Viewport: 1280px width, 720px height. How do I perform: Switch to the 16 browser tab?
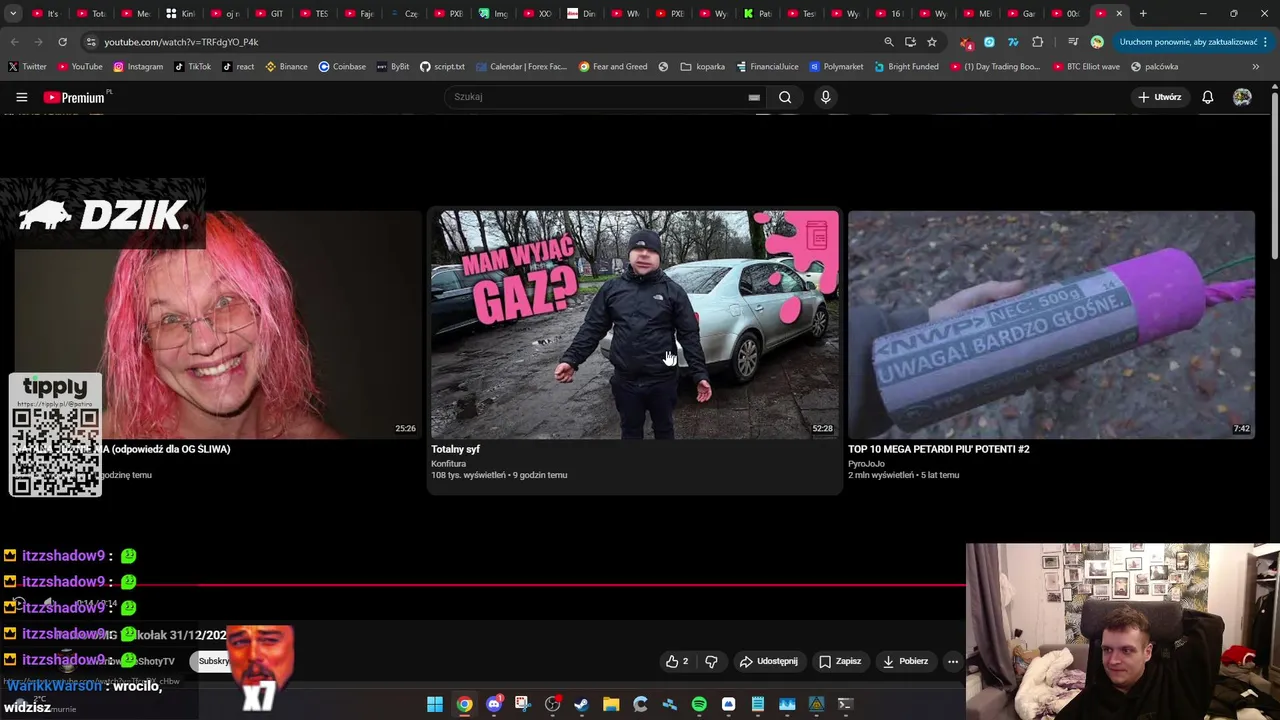(x=888, y=13)
